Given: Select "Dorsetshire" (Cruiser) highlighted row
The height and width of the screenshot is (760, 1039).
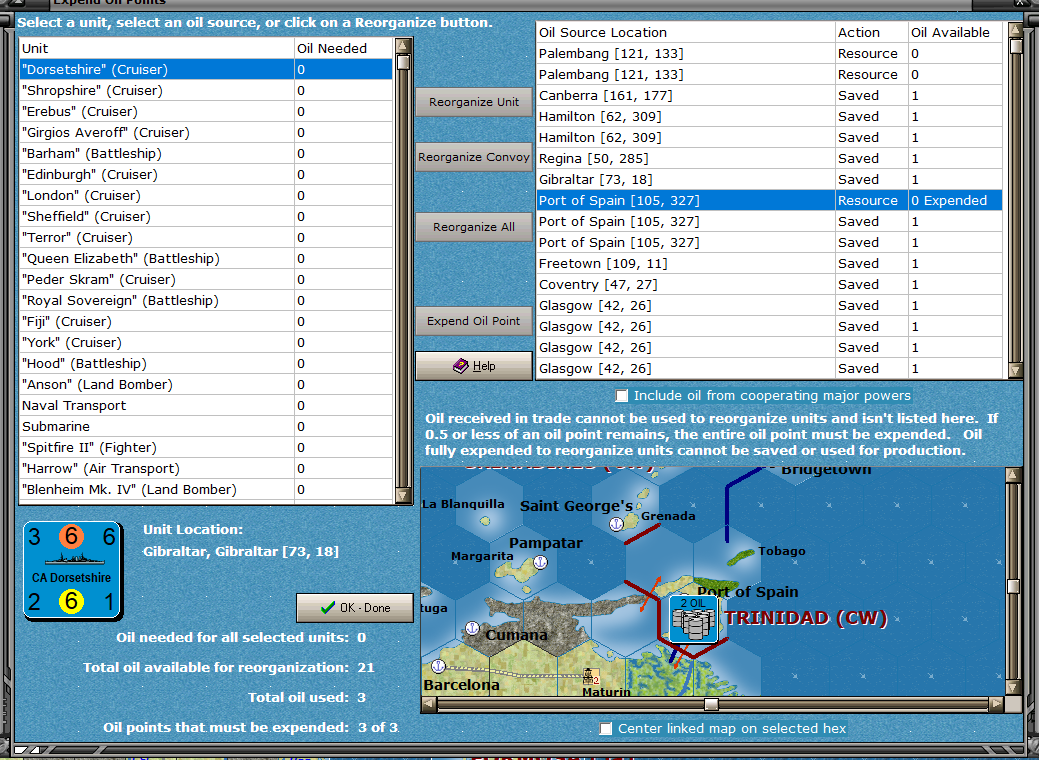Looking at the screenshot, I should (206, 70).
